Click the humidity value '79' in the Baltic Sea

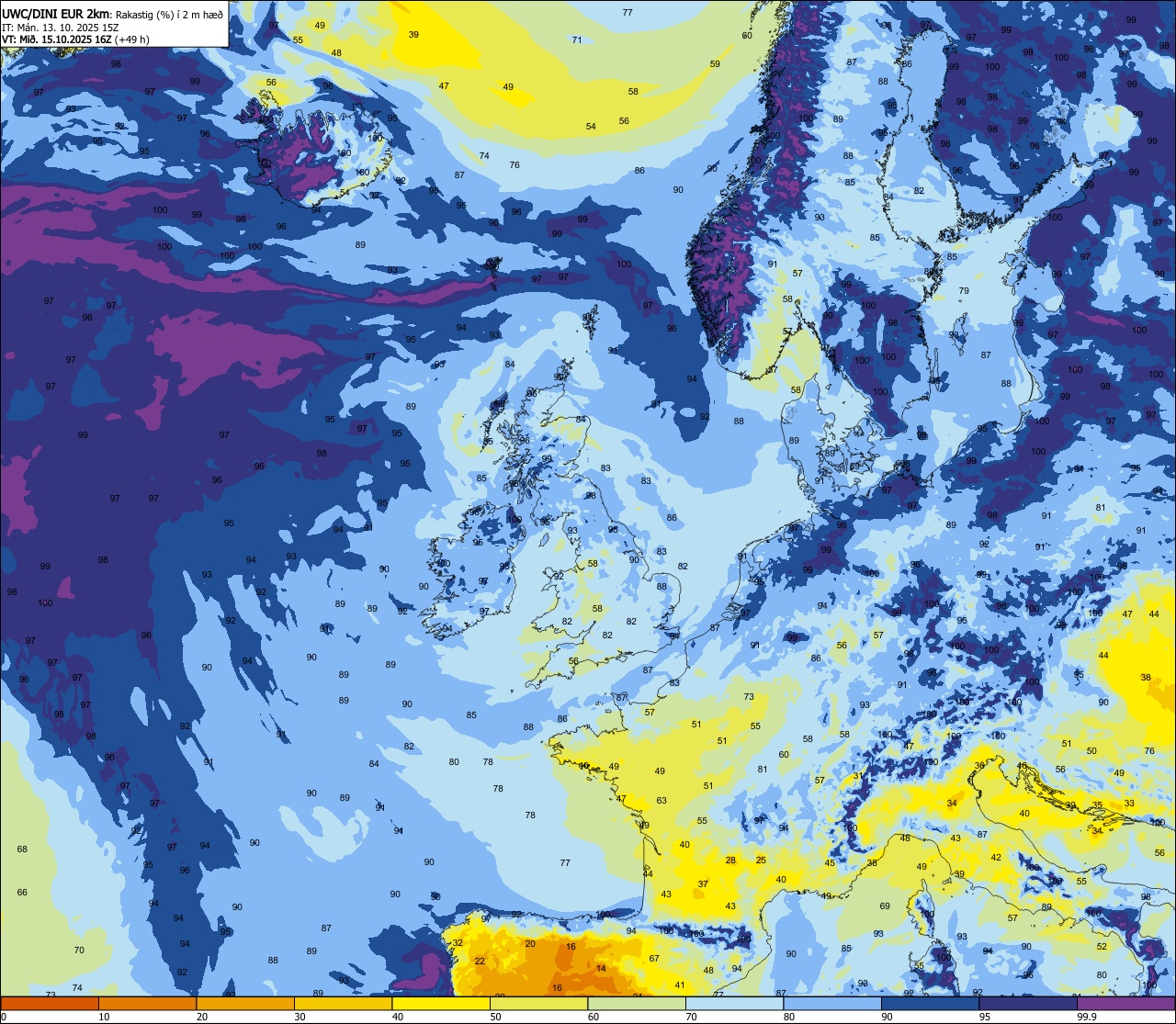pos(964,291)
